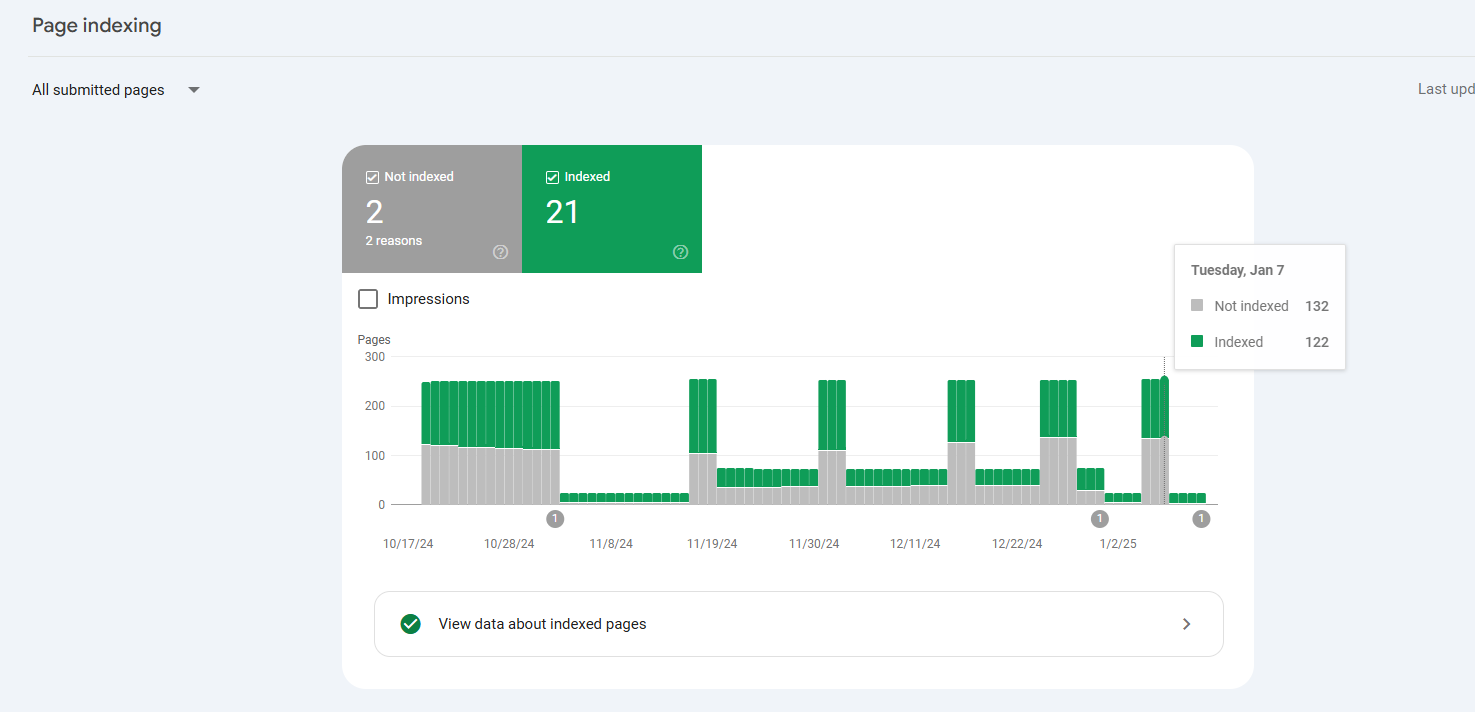Click annotation marker 1 near 11/8/24
Image resolution: width=1475 pixels, height=712 pixels.
pos(555,519)
